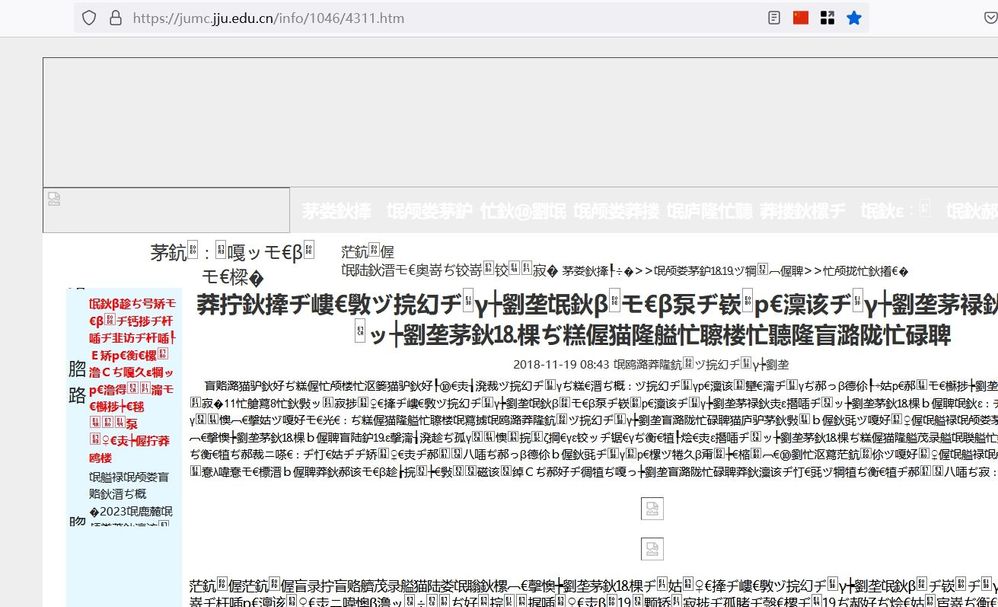Click upper broken image placeholder in article
The height and width of the screenshot is (607, 998).
[x=652, y=508]
